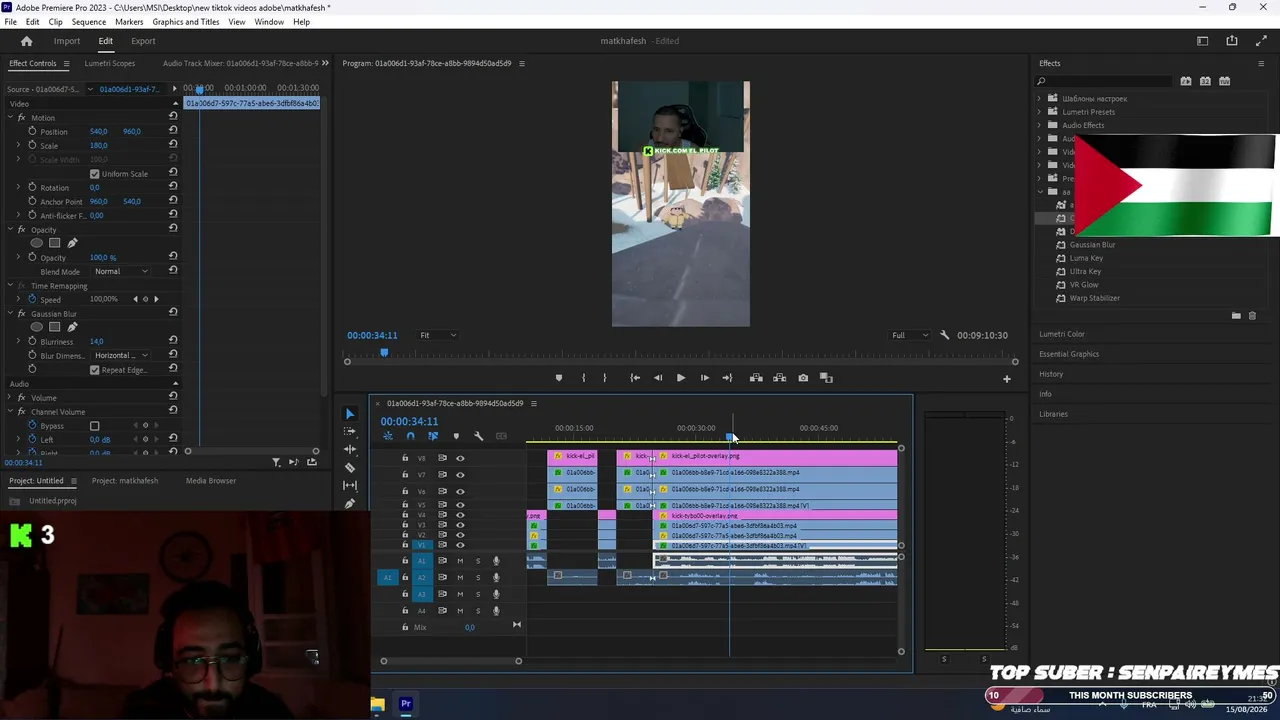Open Program monitor settings wrench

click(945, 335)
